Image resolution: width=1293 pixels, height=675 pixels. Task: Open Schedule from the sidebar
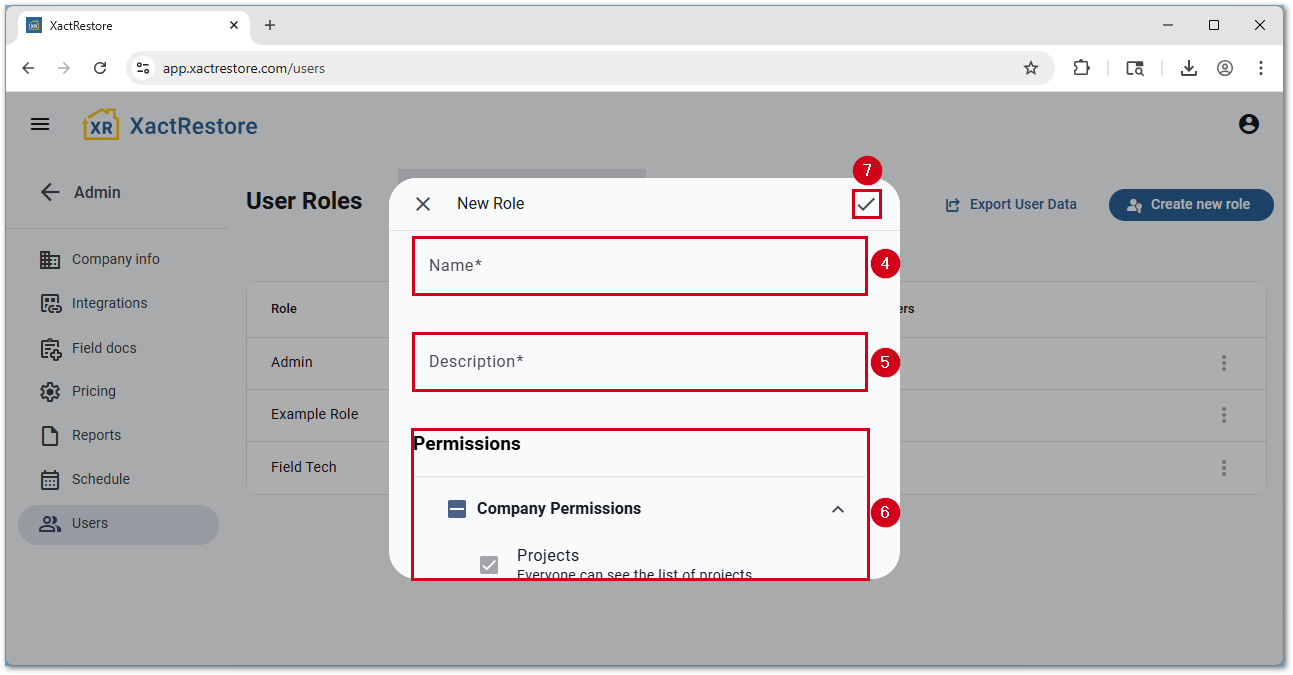[100, 479]
